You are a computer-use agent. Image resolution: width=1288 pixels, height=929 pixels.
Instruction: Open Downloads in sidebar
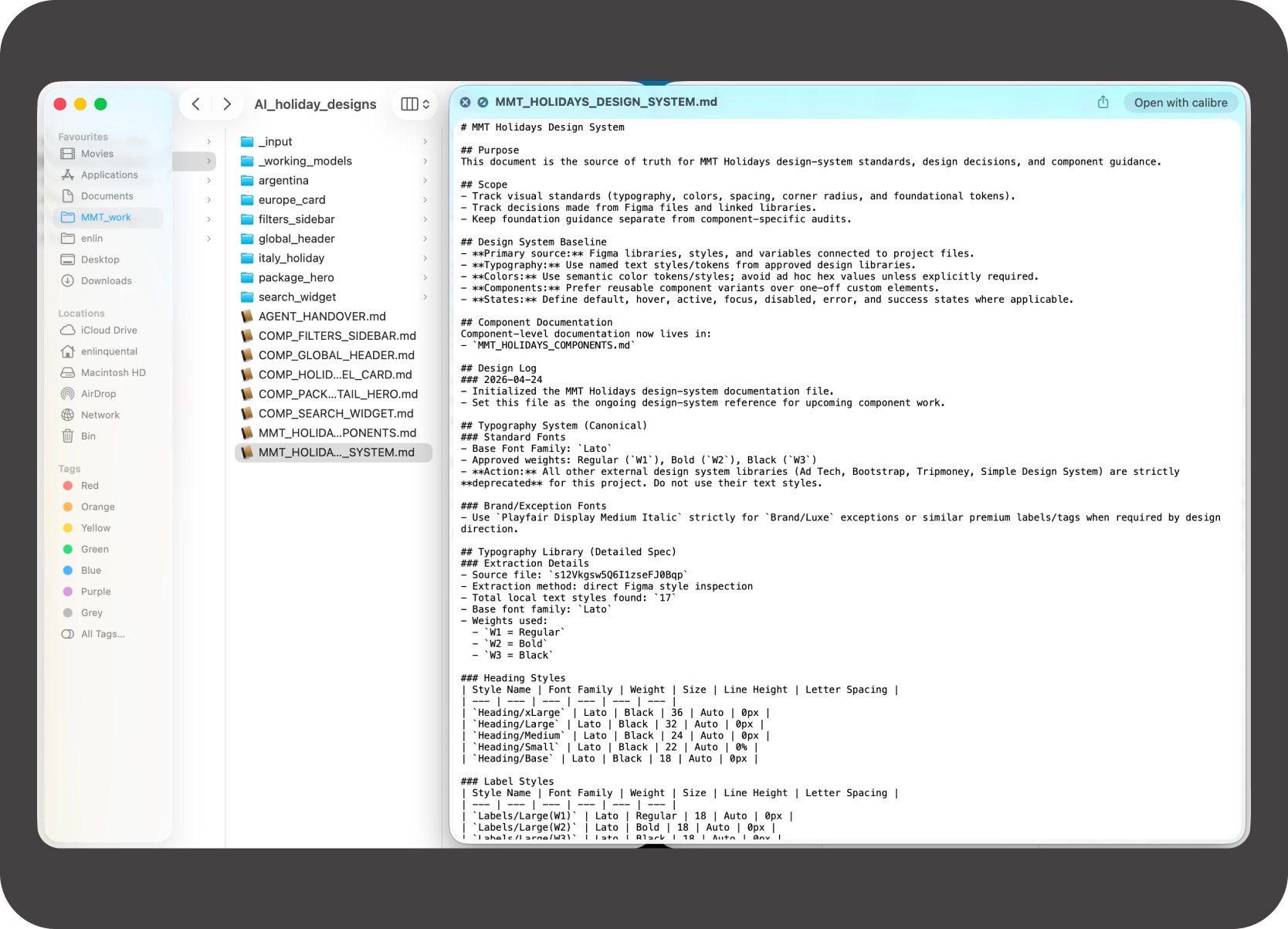coord(108,280)
